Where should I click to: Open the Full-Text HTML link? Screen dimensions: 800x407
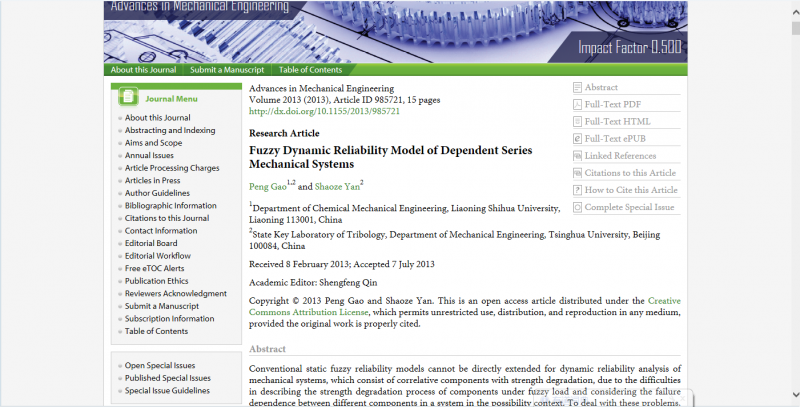(x=617, y=121)
